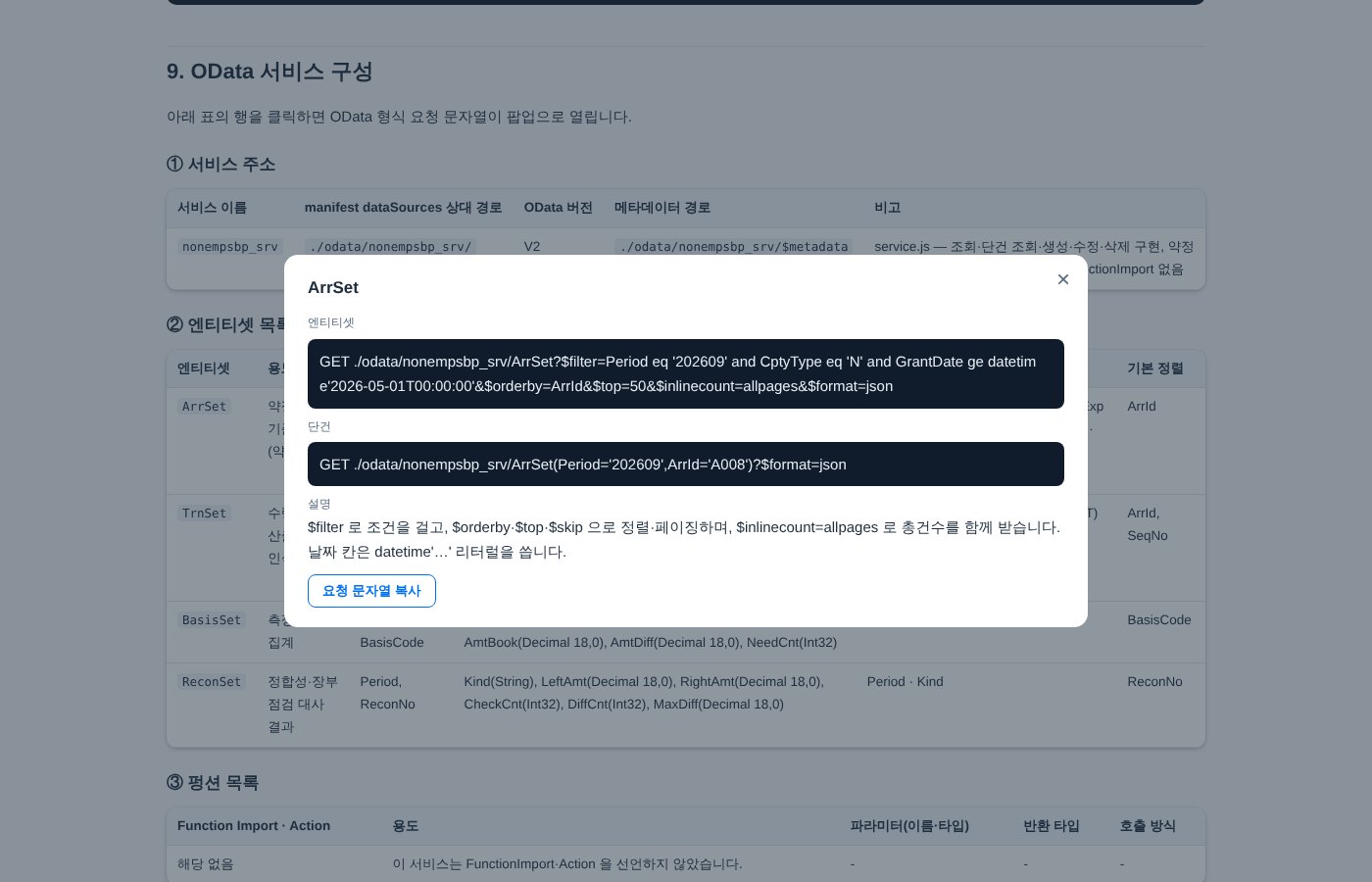Click the 파라미터(이름·타입) column header
Image resolution: width=1372 pixels, height=882 pixels.
909,826
